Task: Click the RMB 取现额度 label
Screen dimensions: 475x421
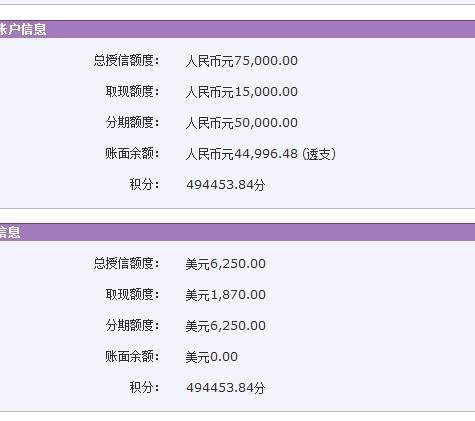Action: click(x=133, y=91)
